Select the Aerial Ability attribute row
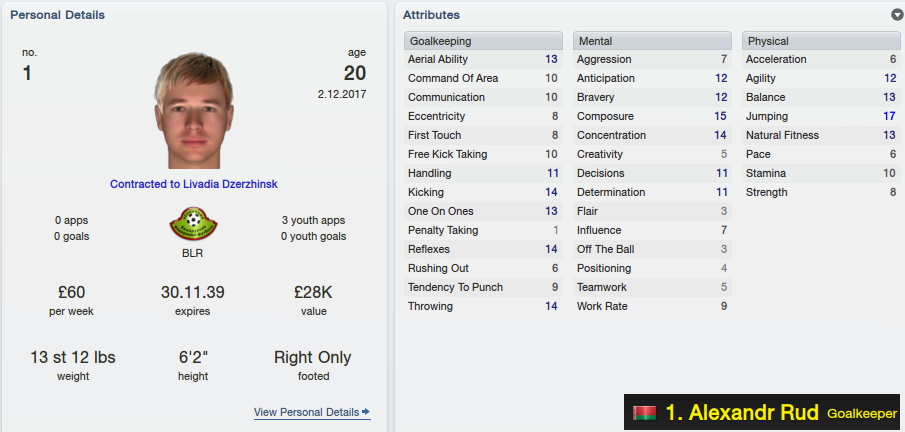Image resolution: width=905 pixels, height=432 pixels. click(483, 59)
